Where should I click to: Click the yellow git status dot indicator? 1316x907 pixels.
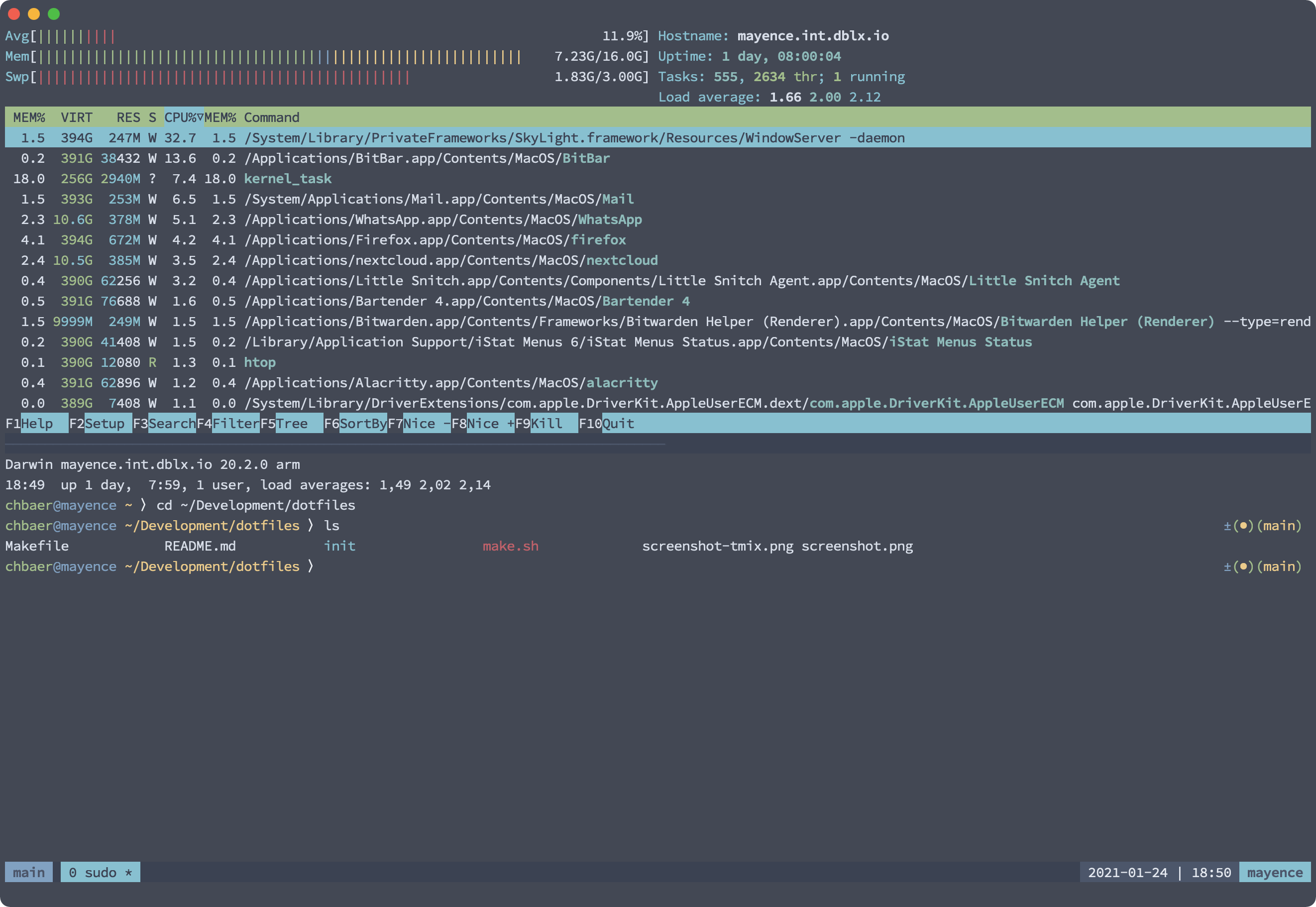1243,526
